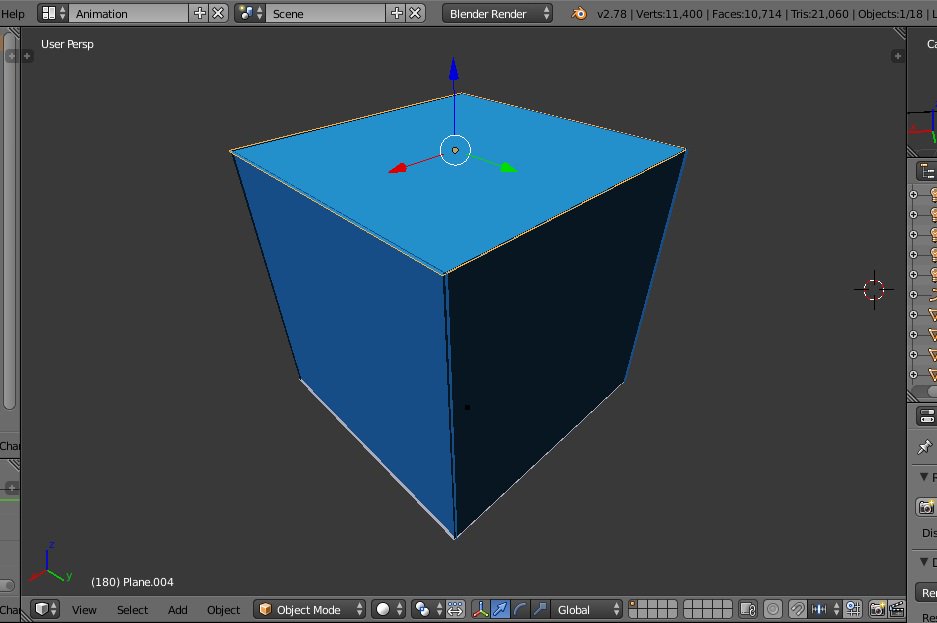Click the Verts:11,400 statistic

click(669, 13)
